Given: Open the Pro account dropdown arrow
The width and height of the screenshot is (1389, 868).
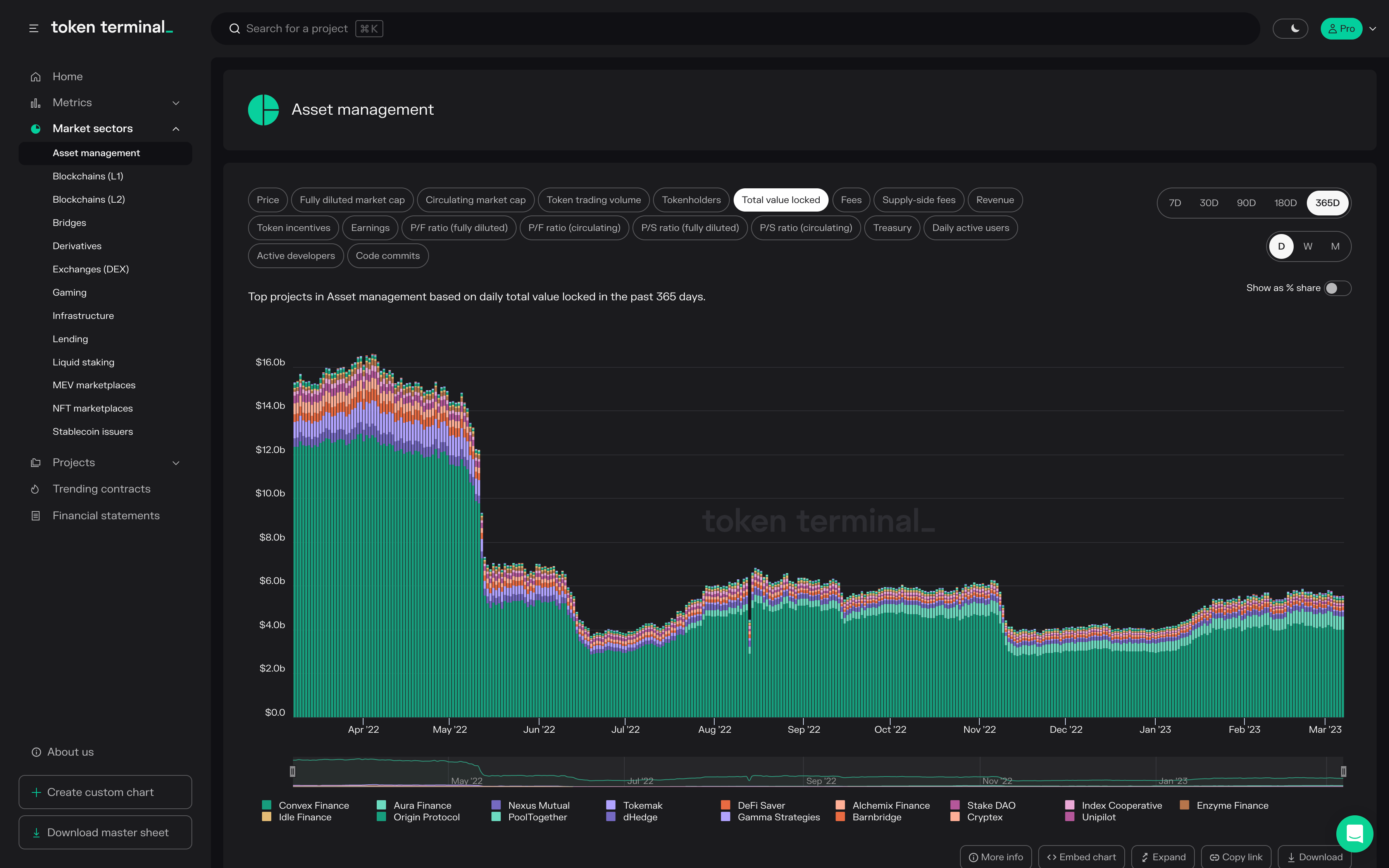Looking at the screenshot, I should 1373,29.
